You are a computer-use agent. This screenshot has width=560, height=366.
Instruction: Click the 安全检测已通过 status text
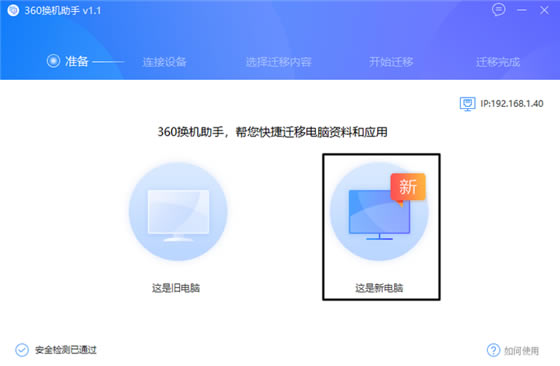[x=66, y=350]
